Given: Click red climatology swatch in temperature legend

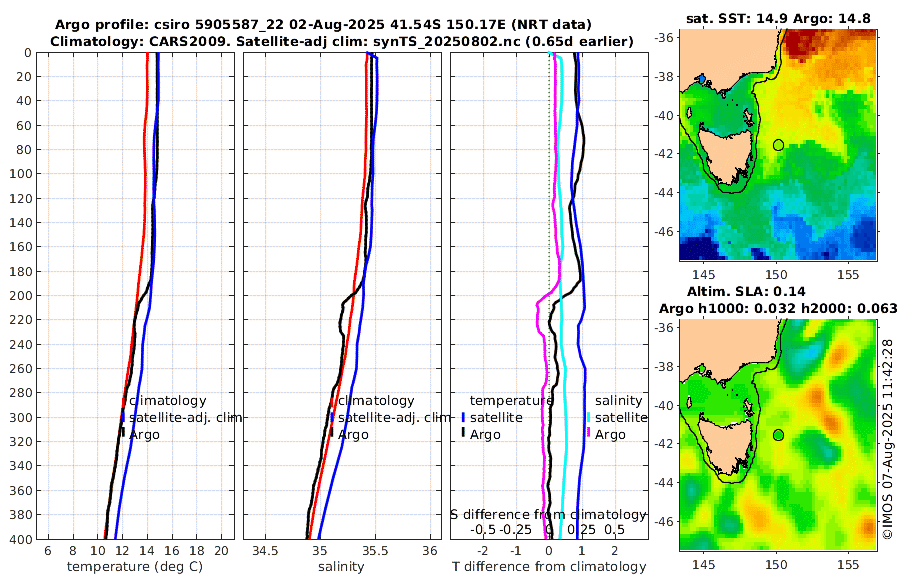Looking at the screenshot, I should 123,401.
